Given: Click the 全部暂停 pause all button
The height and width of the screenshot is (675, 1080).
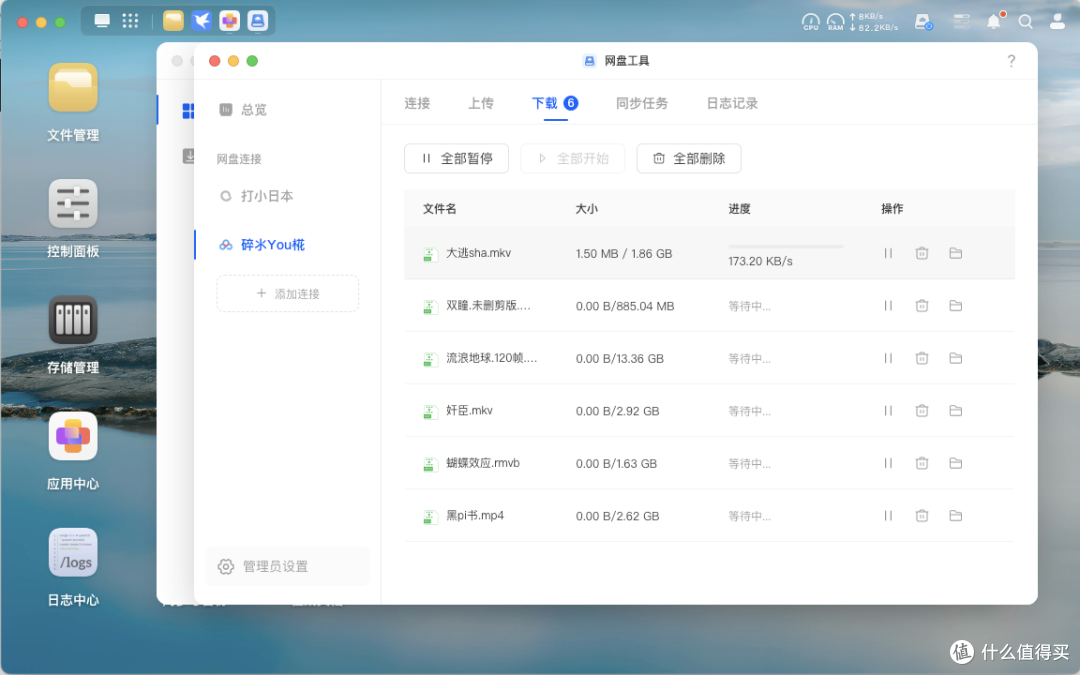Looking at the screenshot, I should 456,158.
